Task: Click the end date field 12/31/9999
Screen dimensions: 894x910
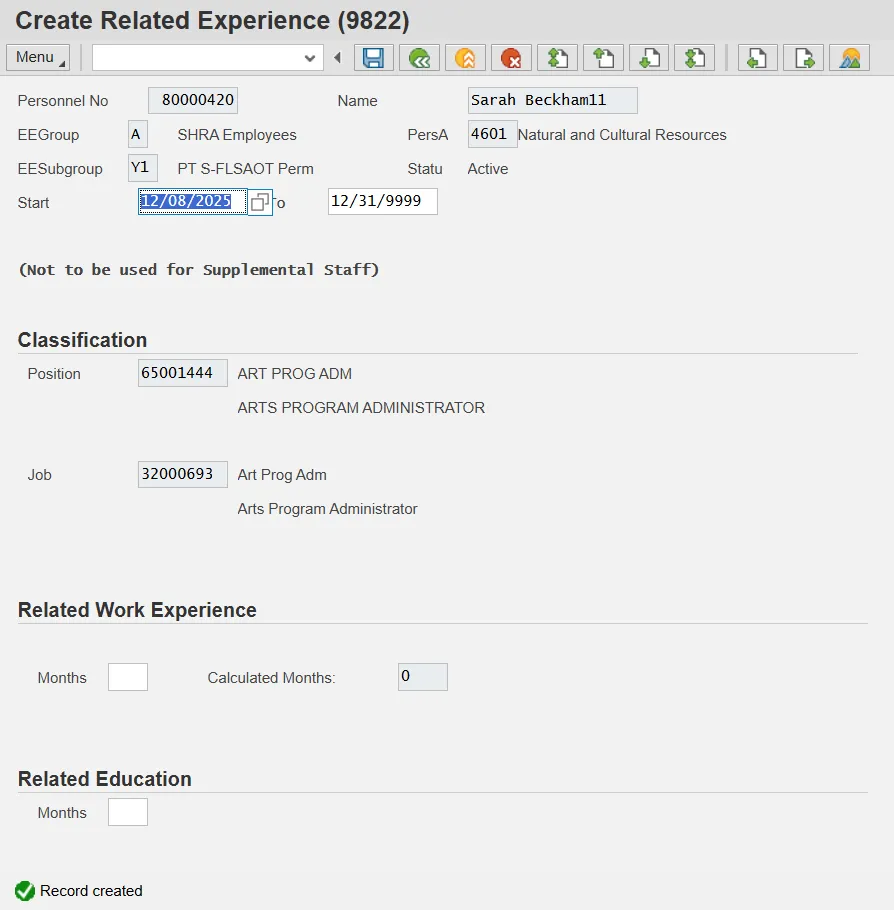Action: tap(383, 201)
